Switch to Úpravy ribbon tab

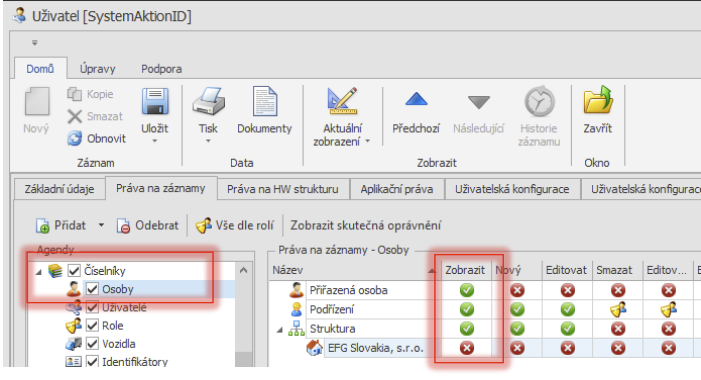97,69
